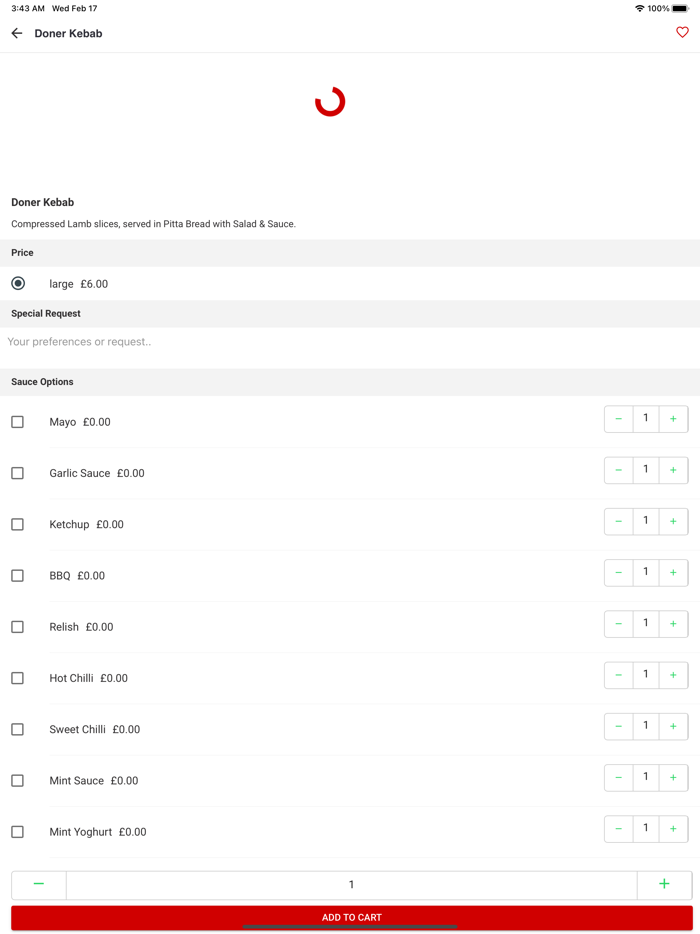The height and width of the screenshot is (934, 700).
Task: Decrease BBQ quantity with minus icon
Action: click(619, 573)
